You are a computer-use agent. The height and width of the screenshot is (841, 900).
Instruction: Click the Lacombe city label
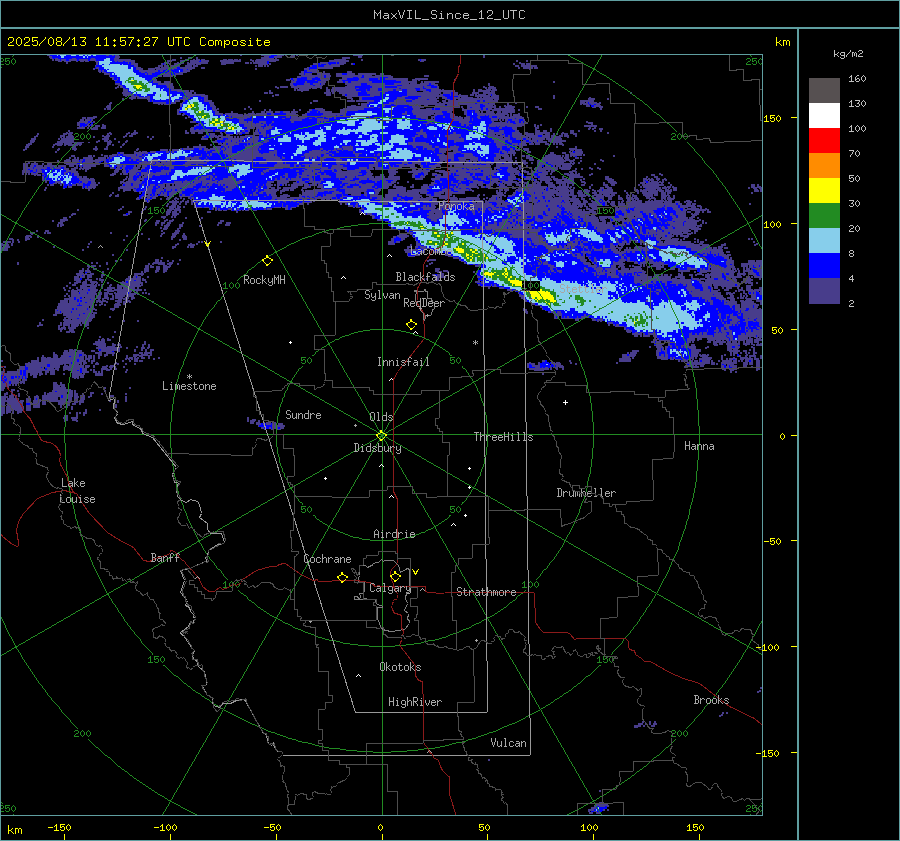430,251
